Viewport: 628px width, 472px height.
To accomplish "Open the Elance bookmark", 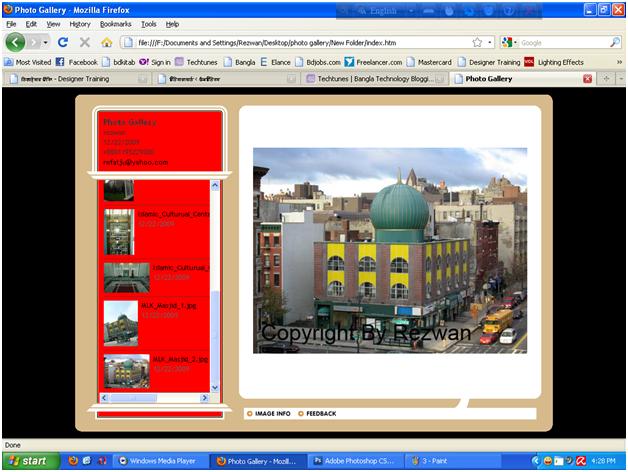I will click(275, 62).
